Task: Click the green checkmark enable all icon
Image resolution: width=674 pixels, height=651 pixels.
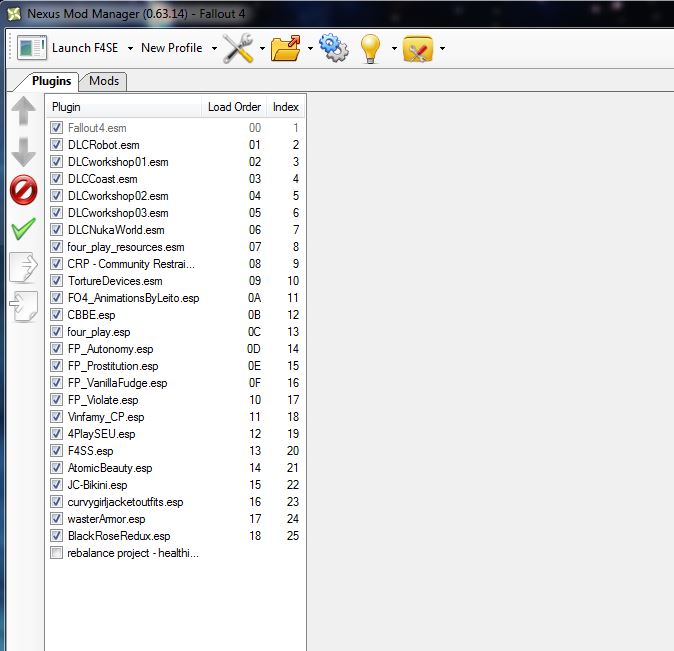Action: click(23, 229)
